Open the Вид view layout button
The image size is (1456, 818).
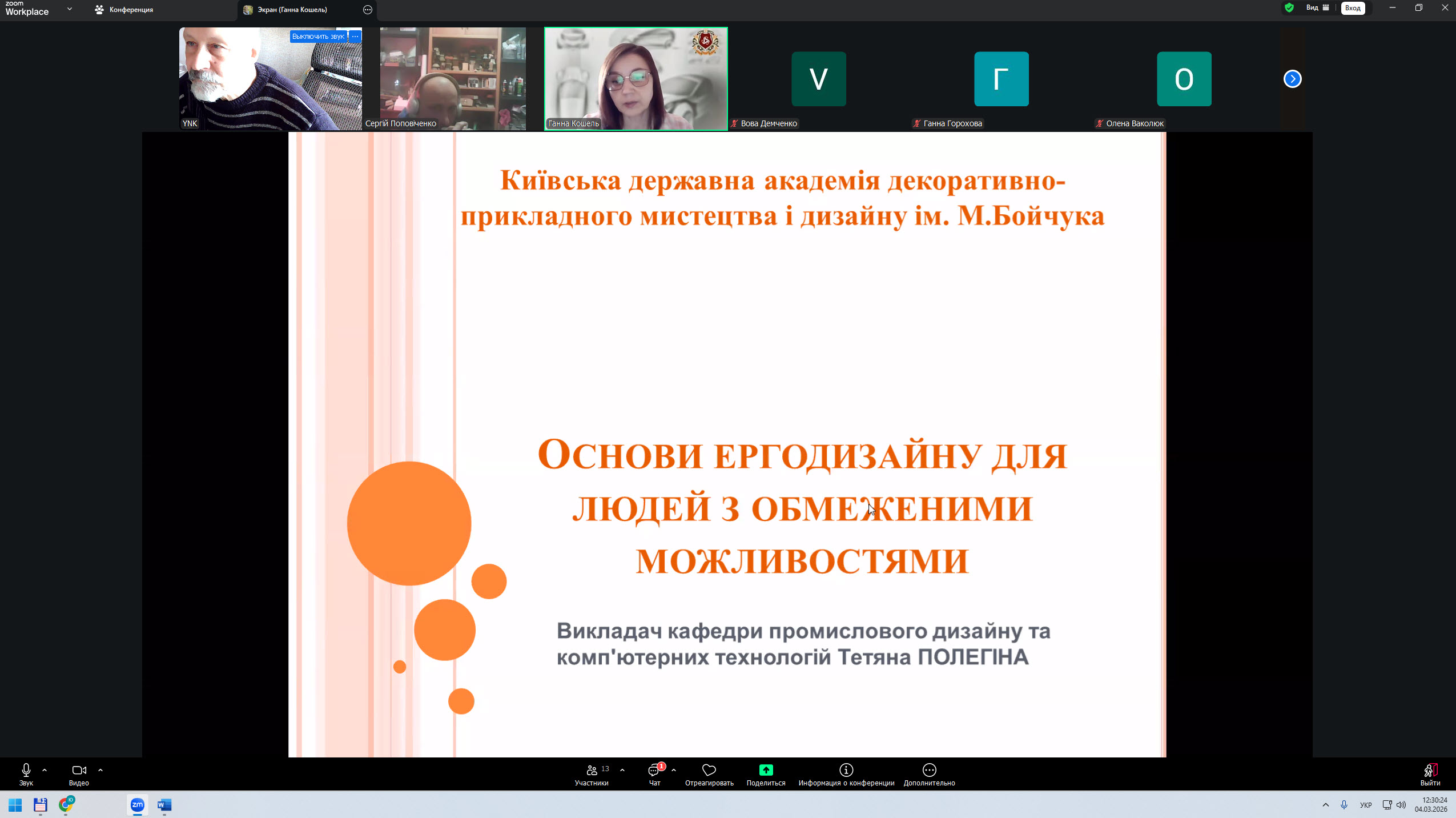[x=1317, y=8]
